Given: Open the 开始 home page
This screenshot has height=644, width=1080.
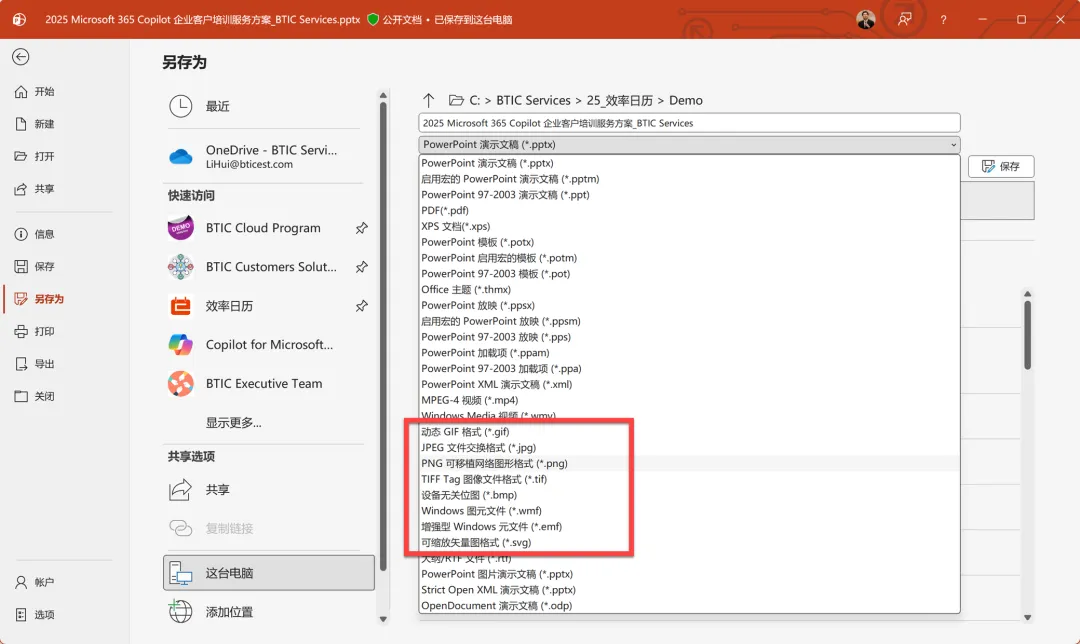Looking at the screenshot, I should [x=36, y=92].
